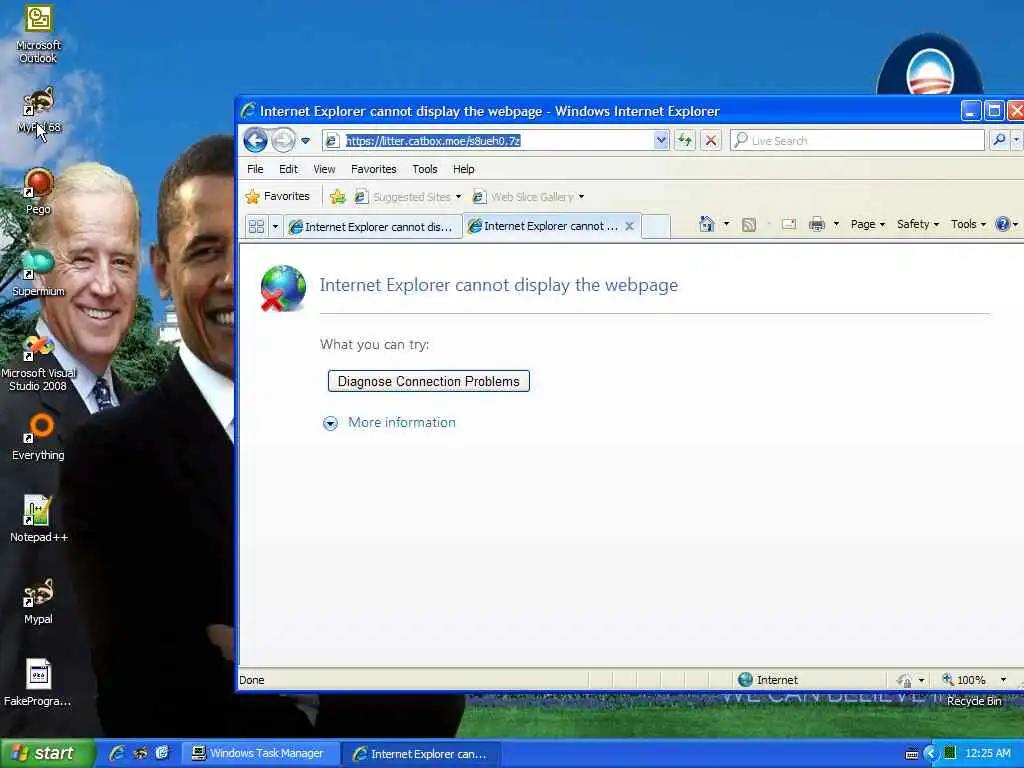This screenshot has width=1024, height=768.
Task: Select the Supermium desktop shortcut
Action: click(38, 273)
